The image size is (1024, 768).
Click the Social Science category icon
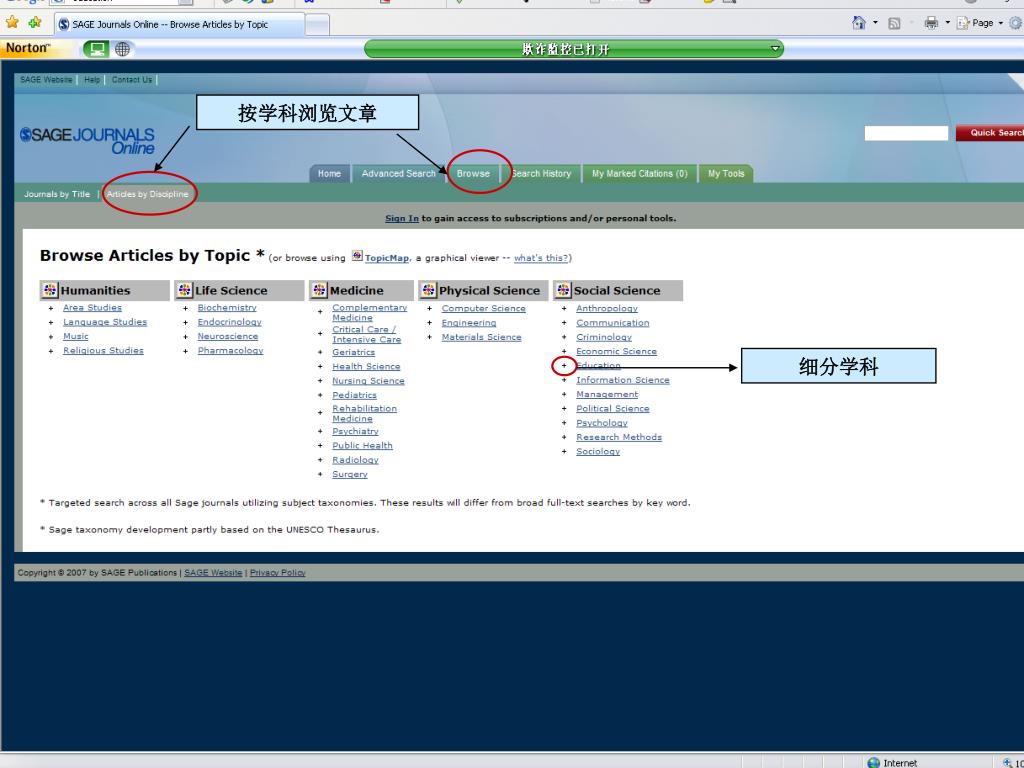(563, 290)
